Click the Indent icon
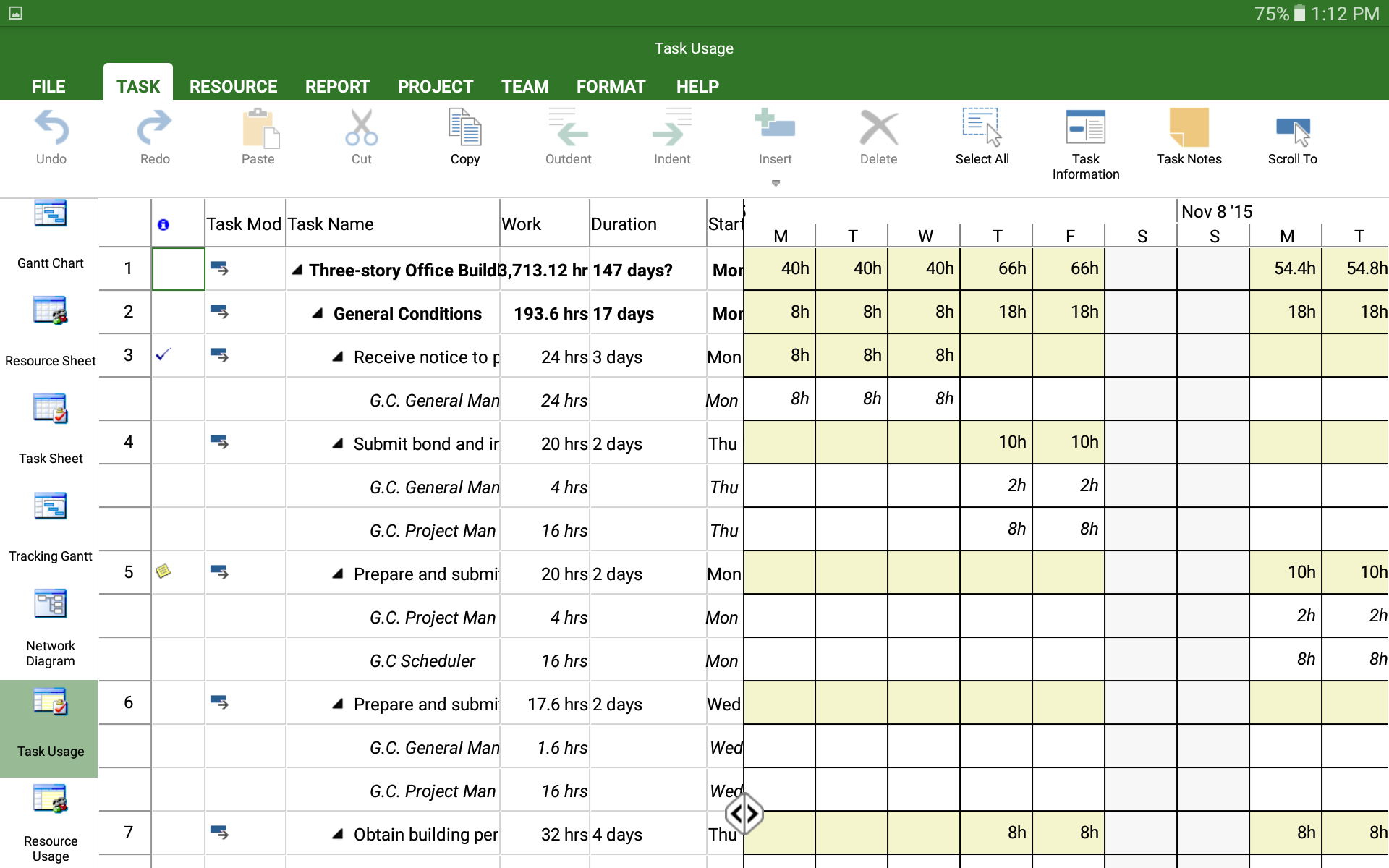 click(x=672, y=127)
